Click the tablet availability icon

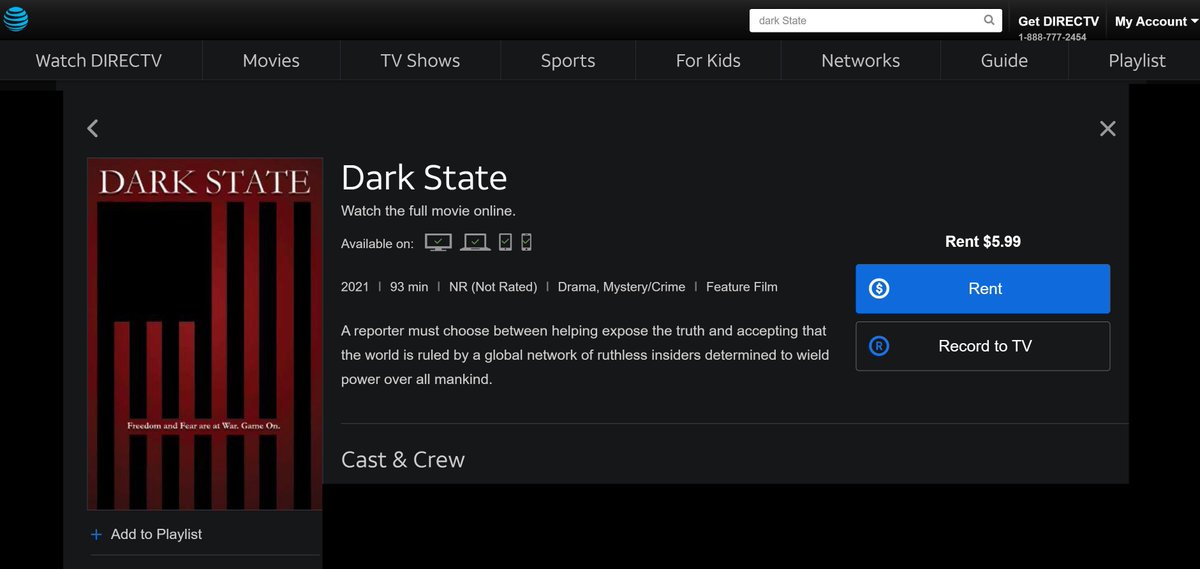pos(505,242)
